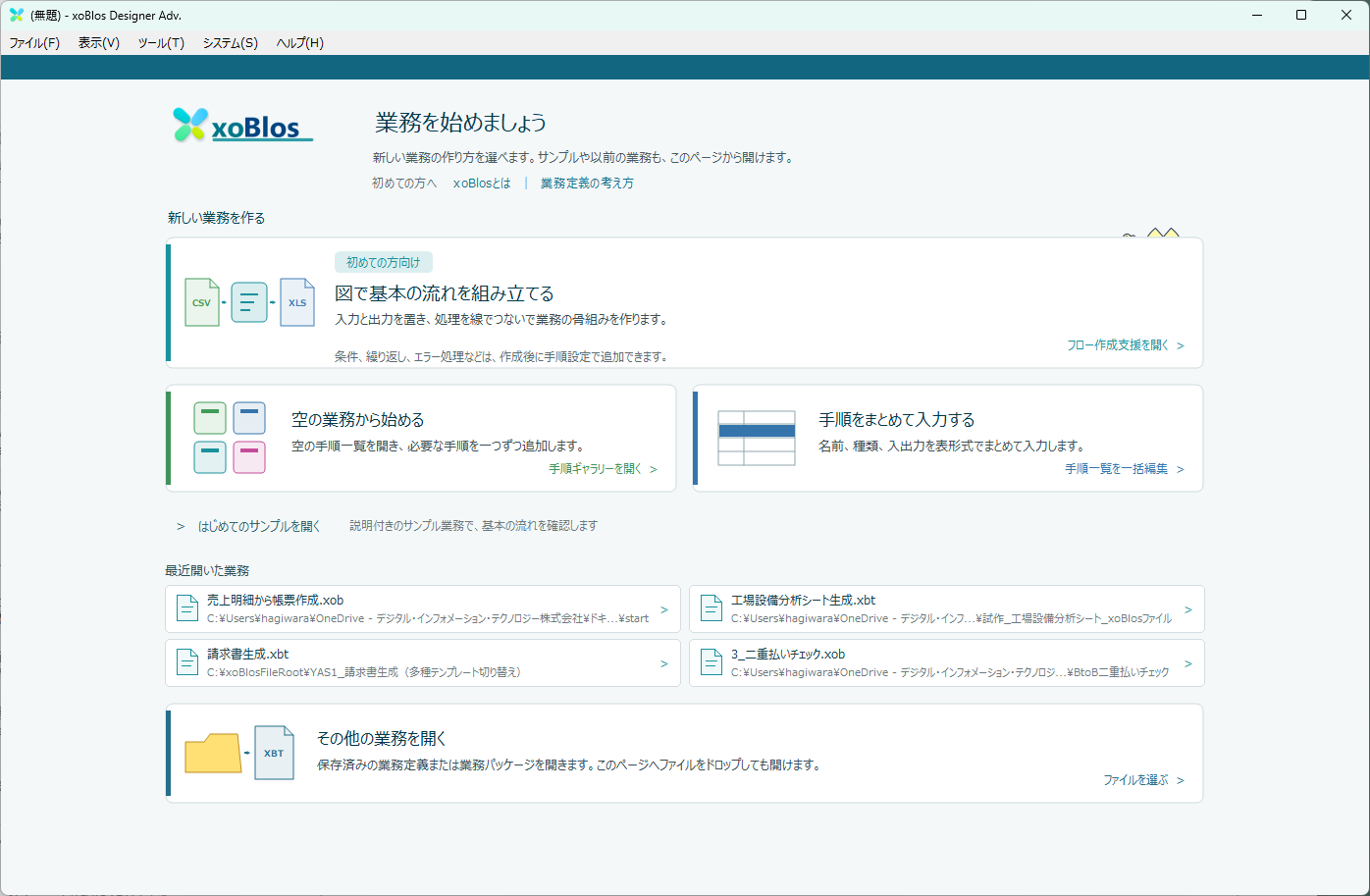Image resolution: width=1370 pixels, height=896 pixels.
Task: Open the ファイル(F) menu
Action: coord(34,43)
